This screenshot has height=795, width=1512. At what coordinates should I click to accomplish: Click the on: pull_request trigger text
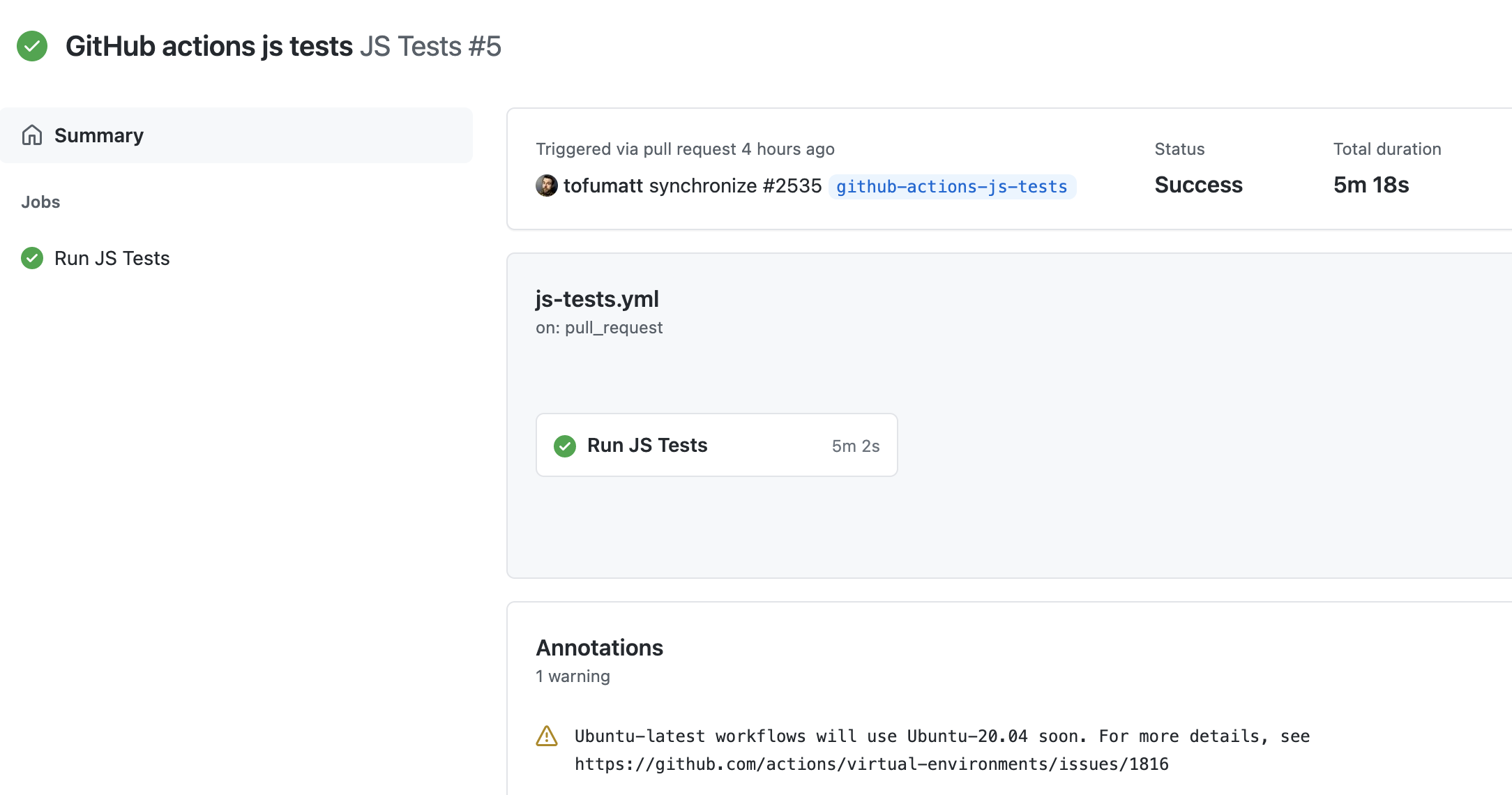point(599,328)
